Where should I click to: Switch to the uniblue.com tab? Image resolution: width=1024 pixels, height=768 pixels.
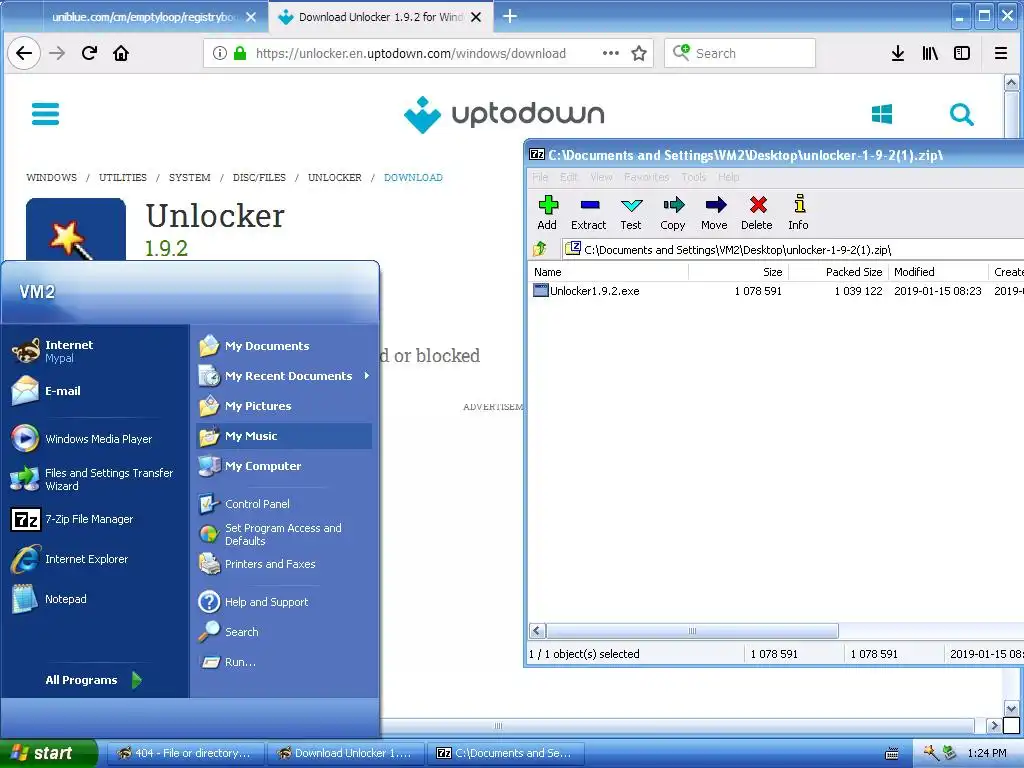pyautogui.click(x=144, y=17)
